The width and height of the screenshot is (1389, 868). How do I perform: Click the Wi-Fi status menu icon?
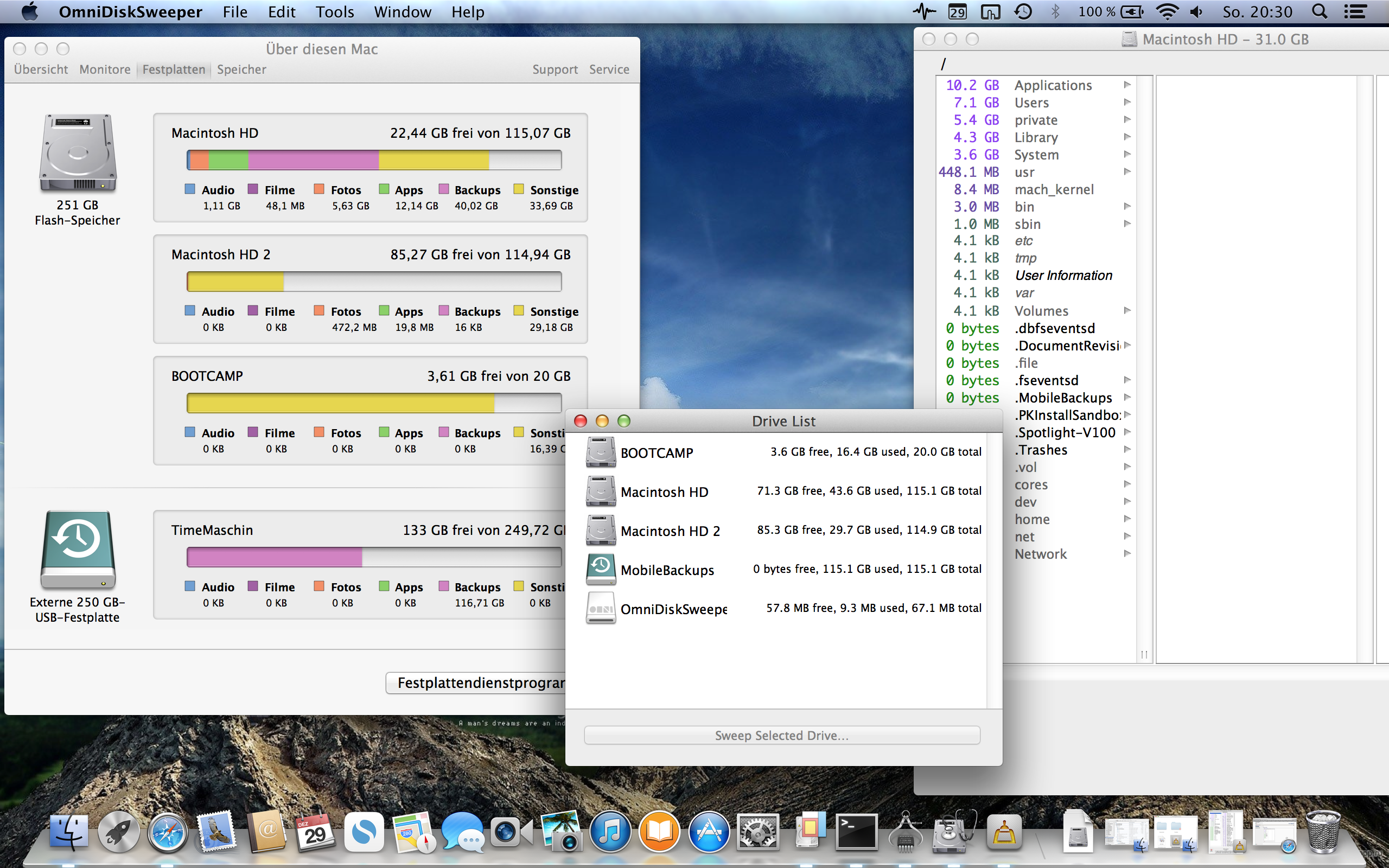(x=1168, y=11)
